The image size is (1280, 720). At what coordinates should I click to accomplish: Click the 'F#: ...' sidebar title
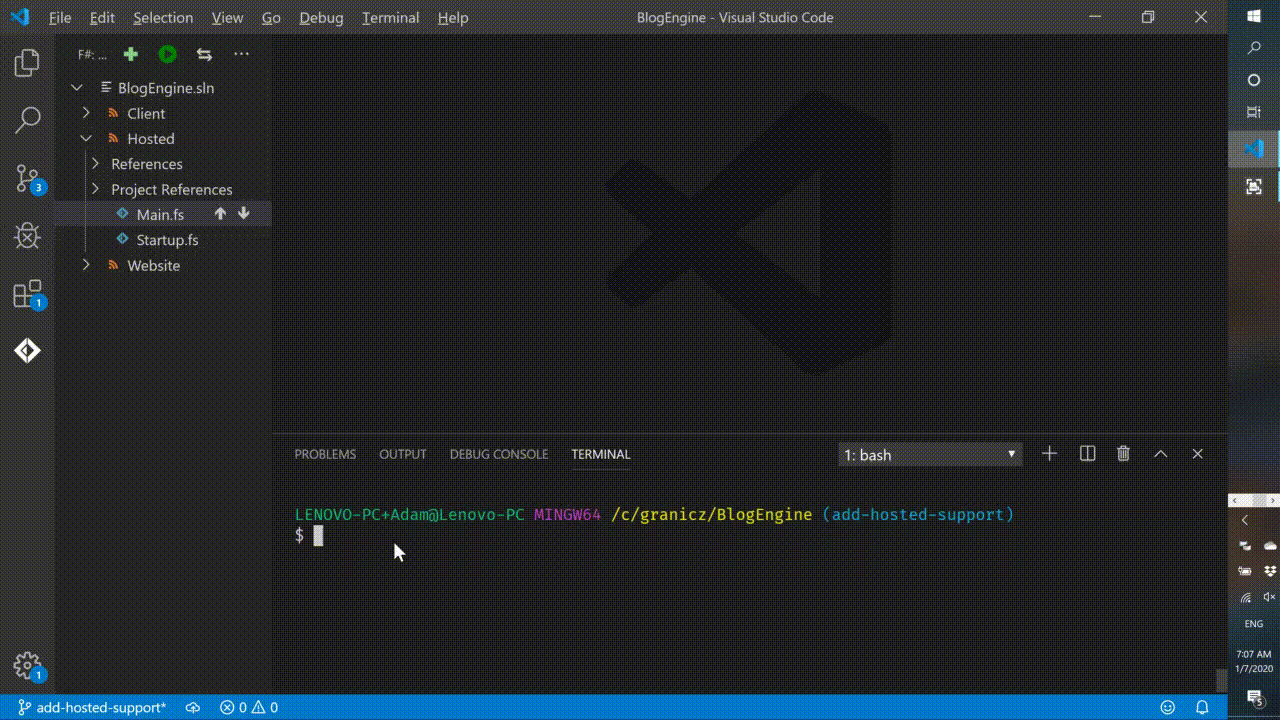(x=92, y=54)
